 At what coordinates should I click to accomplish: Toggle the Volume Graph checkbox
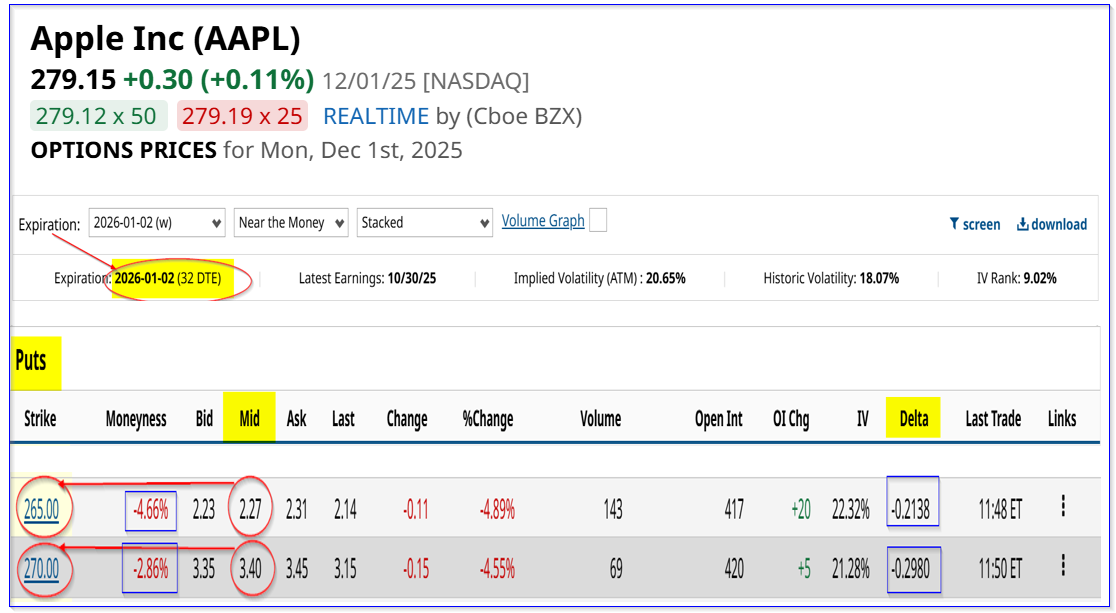[598, 221]
